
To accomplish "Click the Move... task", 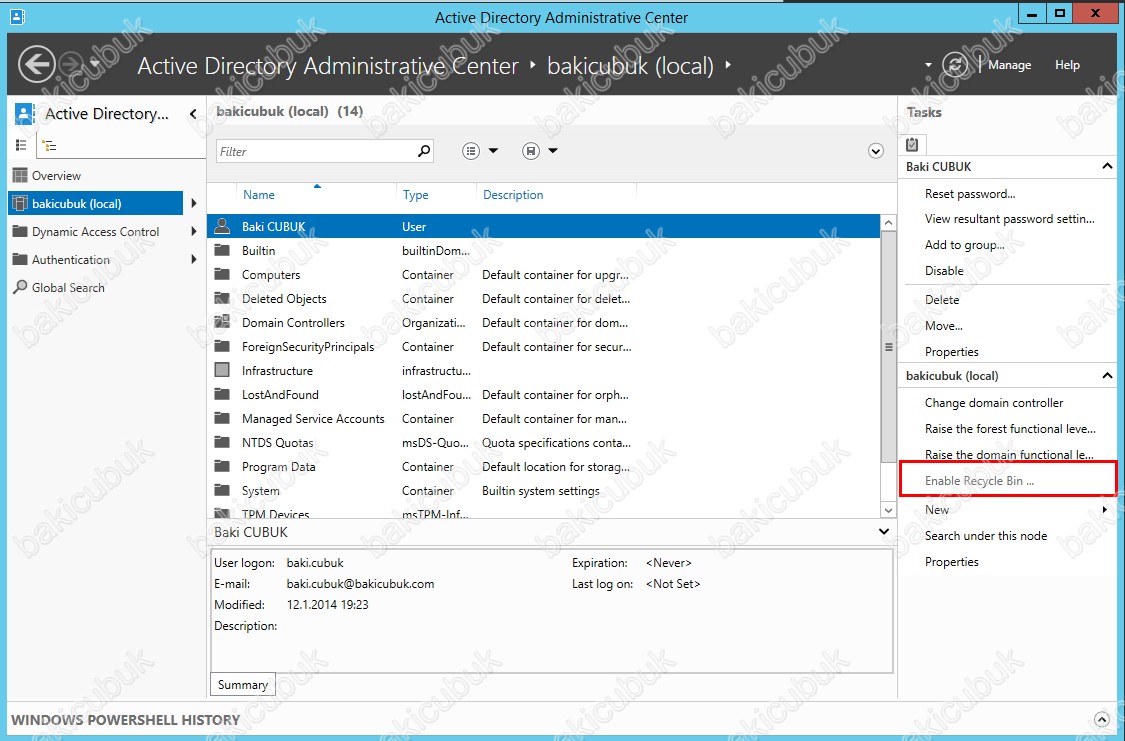I will (943, 326).
